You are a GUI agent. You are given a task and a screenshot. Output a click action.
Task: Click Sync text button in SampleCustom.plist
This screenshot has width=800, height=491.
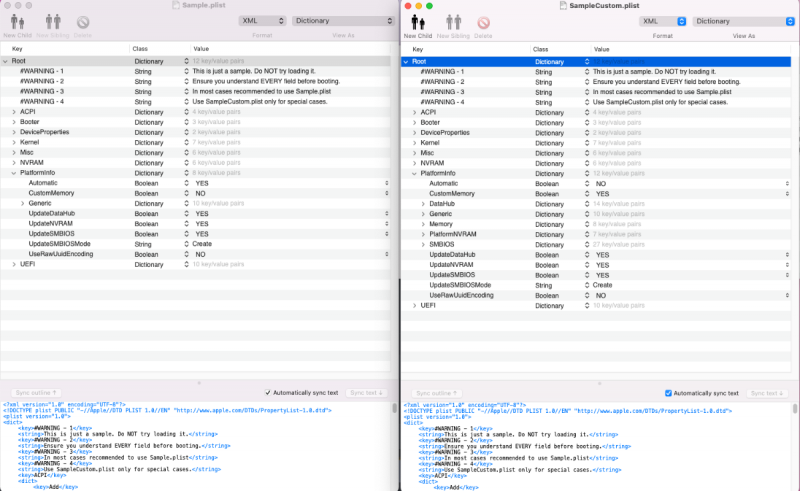tap(769, 393)
